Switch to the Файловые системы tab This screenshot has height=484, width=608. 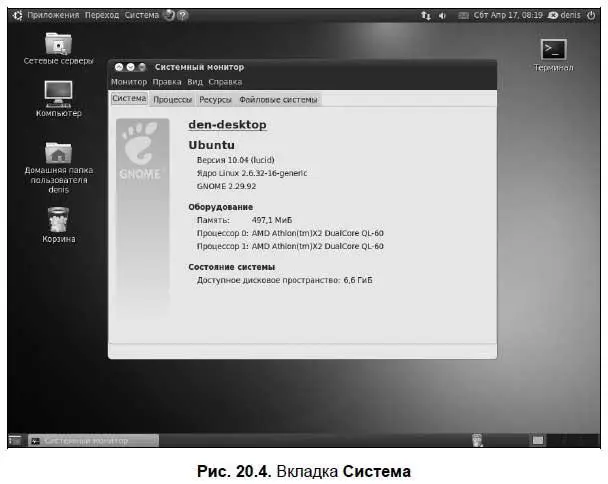point(278,100)
